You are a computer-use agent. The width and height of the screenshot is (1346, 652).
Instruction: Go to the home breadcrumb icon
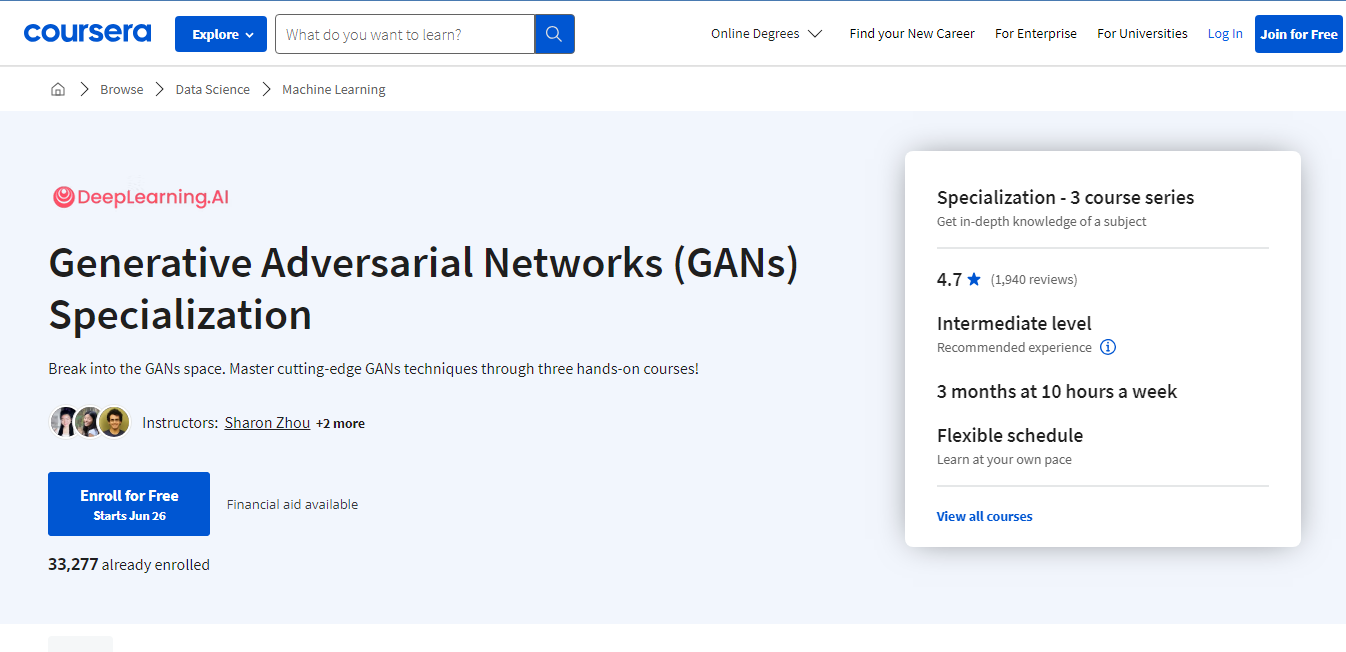(58, 89)
